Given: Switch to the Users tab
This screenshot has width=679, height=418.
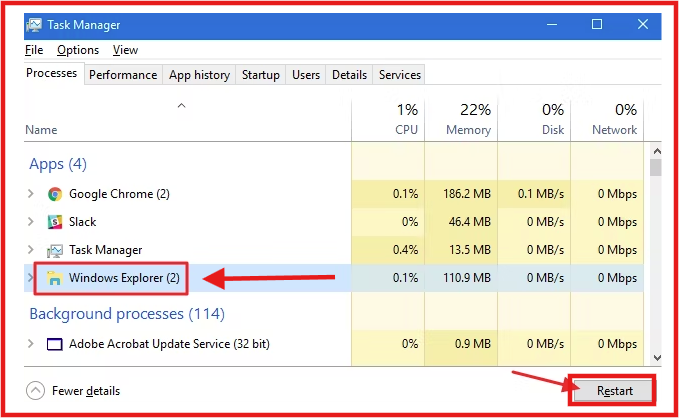Looking at the screenshot, I should 306,75.
